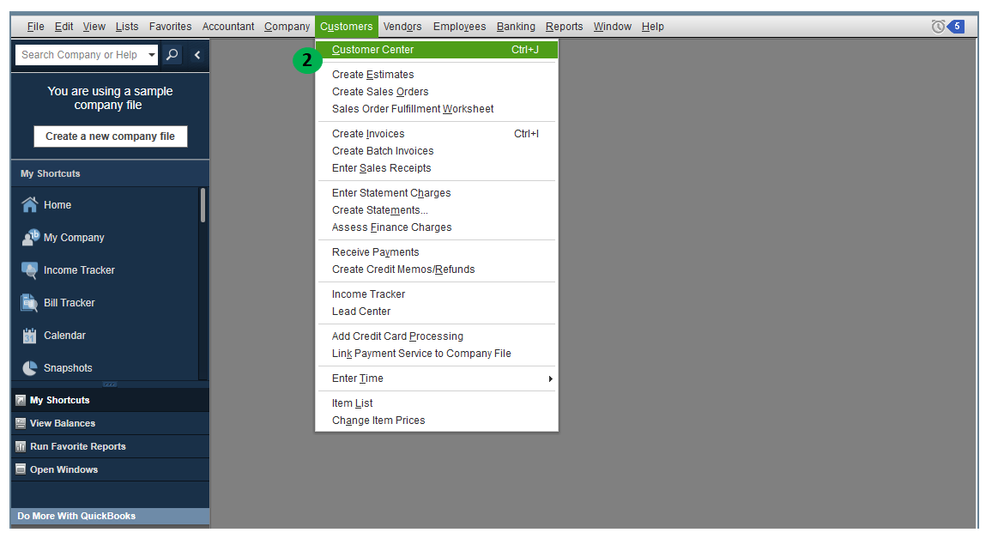
Task: Click the Income Tracker icon
Action: (29, 270)
